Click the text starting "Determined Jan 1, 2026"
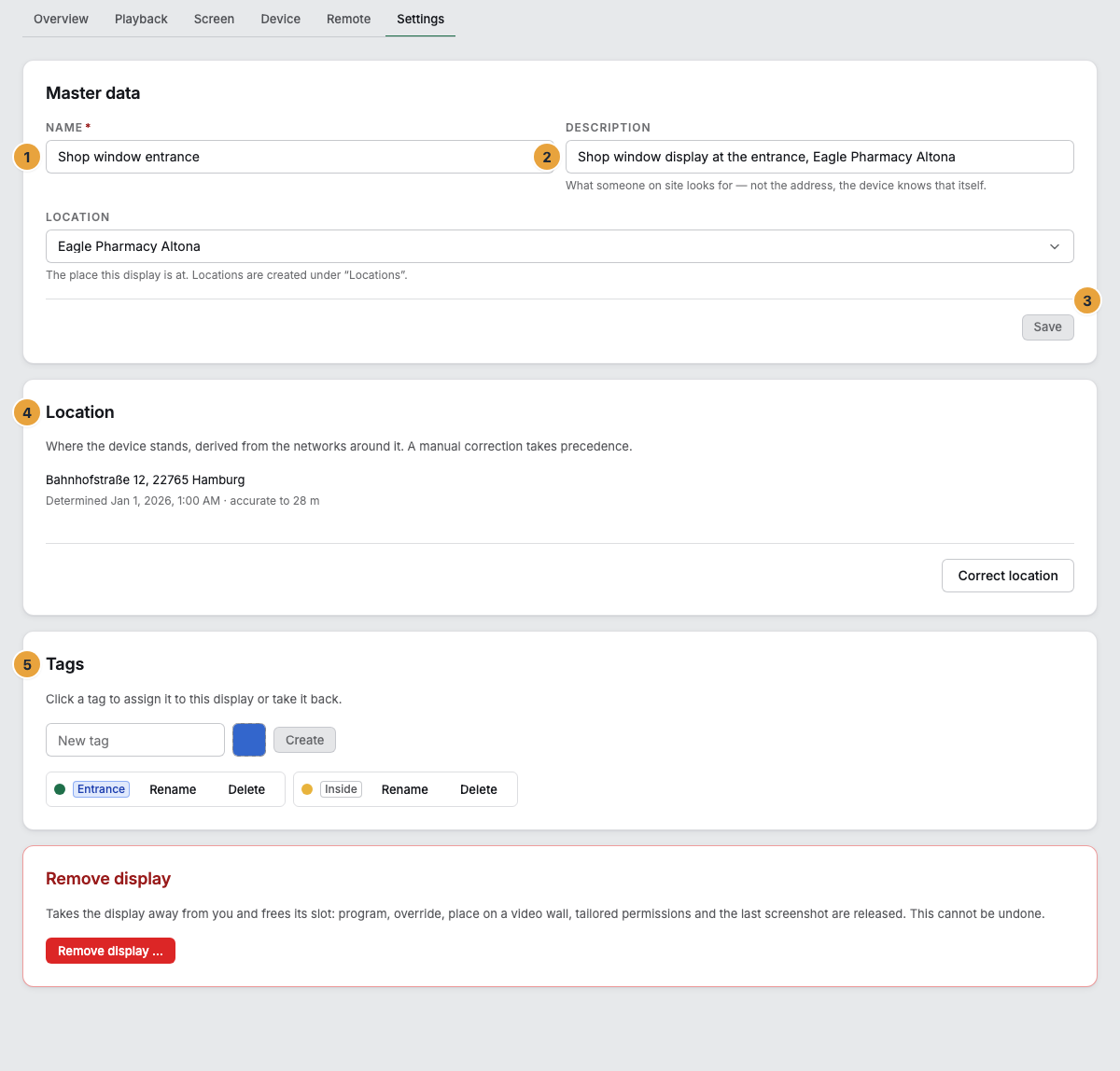Viewport: 1120px width, 1071px height. (183, 501)
